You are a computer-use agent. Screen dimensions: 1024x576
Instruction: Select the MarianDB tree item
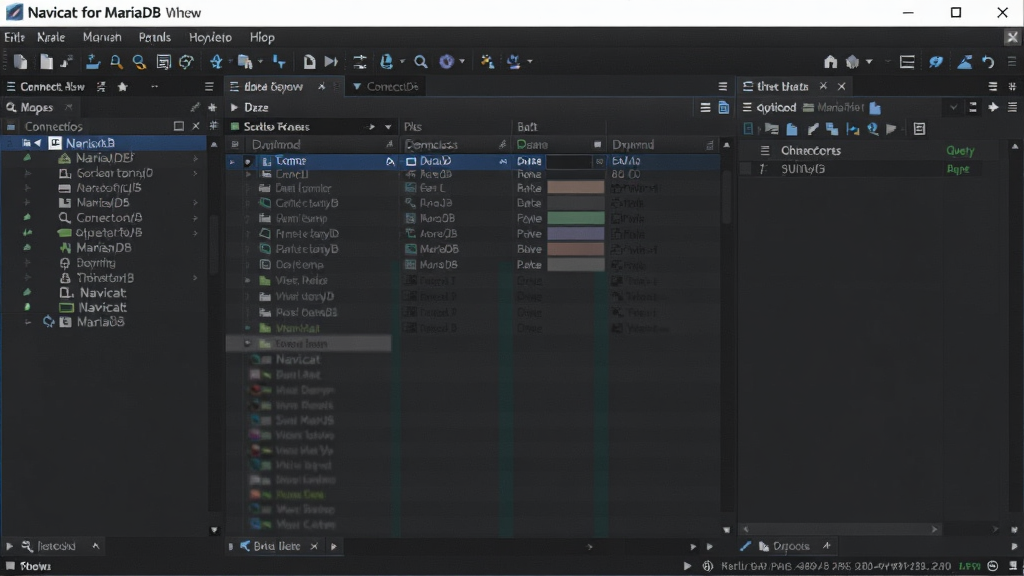pyautogui.click(x=104, y=248)
